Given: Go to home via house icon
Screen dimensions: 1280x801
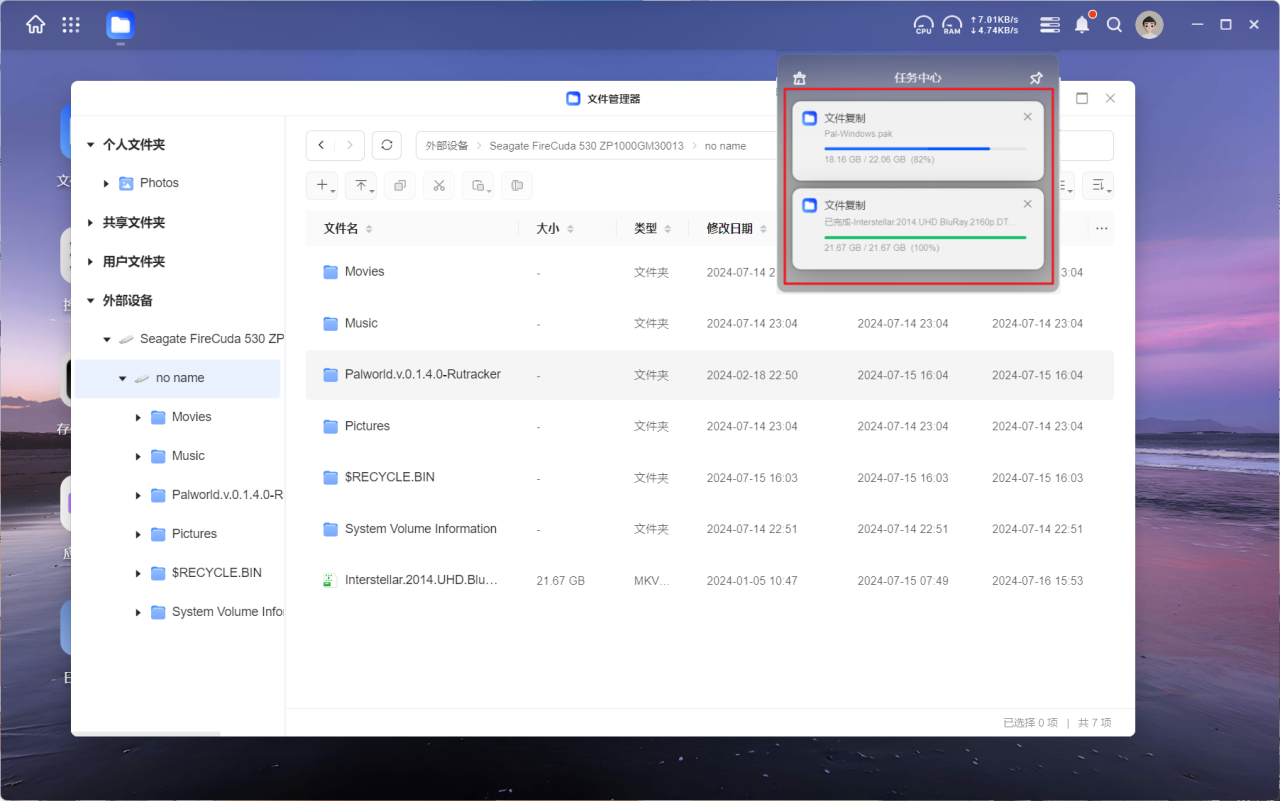Looking at the screenshot, I should [36, 25].
